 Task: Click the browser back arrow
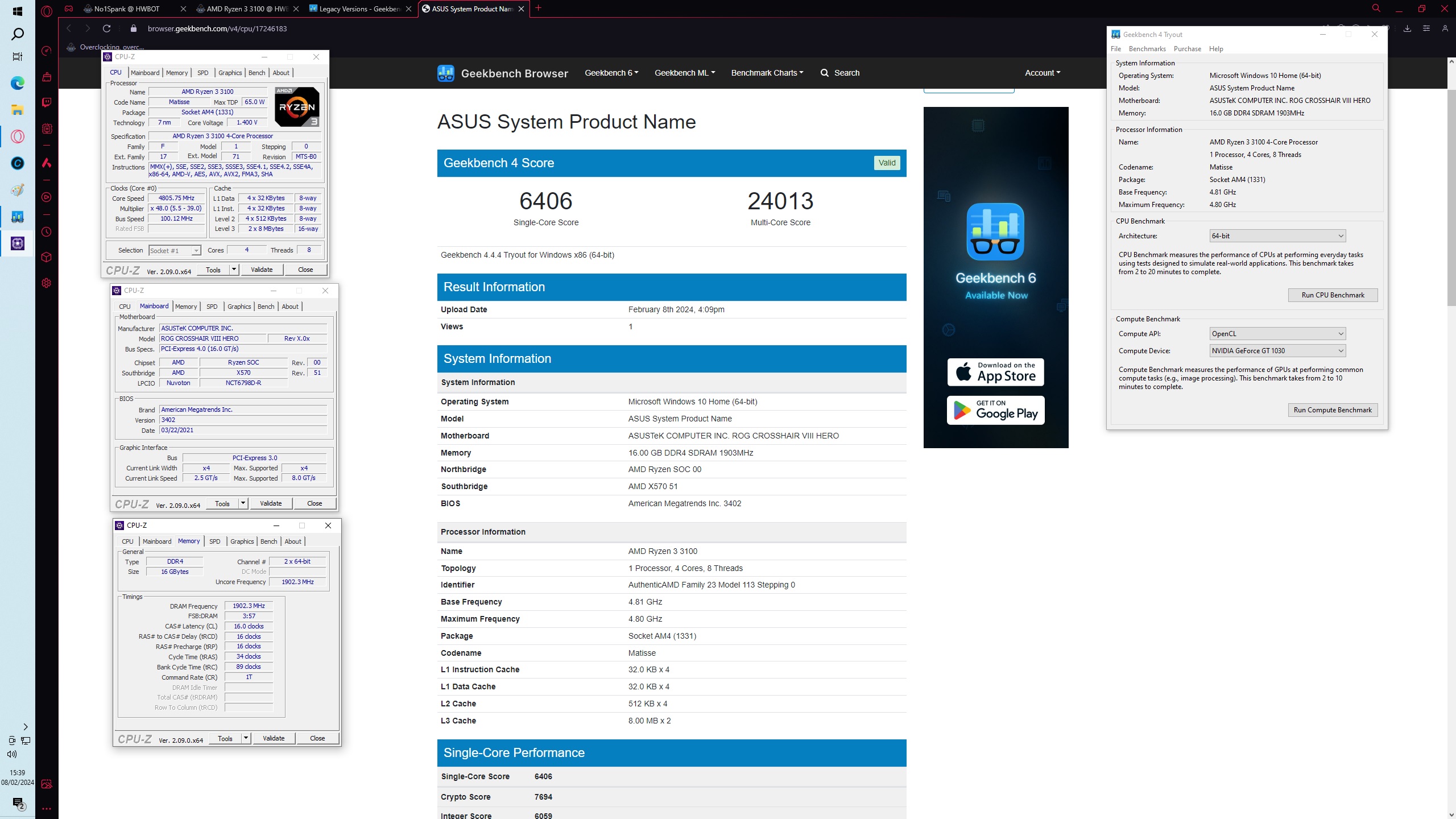[x=69, y=28]
